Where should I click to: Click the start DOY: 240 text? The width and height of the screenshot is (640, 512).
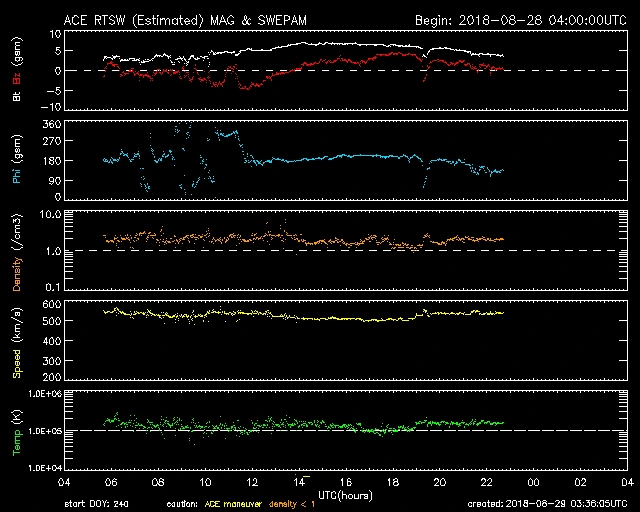coord(96,504)
